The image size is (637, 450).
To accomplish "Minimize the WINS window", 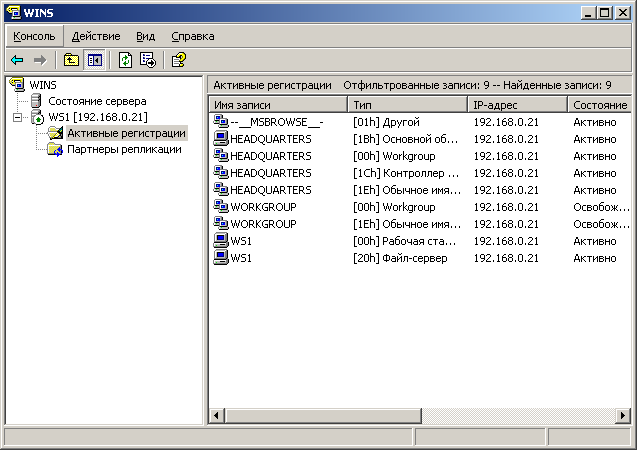I will (x=587, y=13).
